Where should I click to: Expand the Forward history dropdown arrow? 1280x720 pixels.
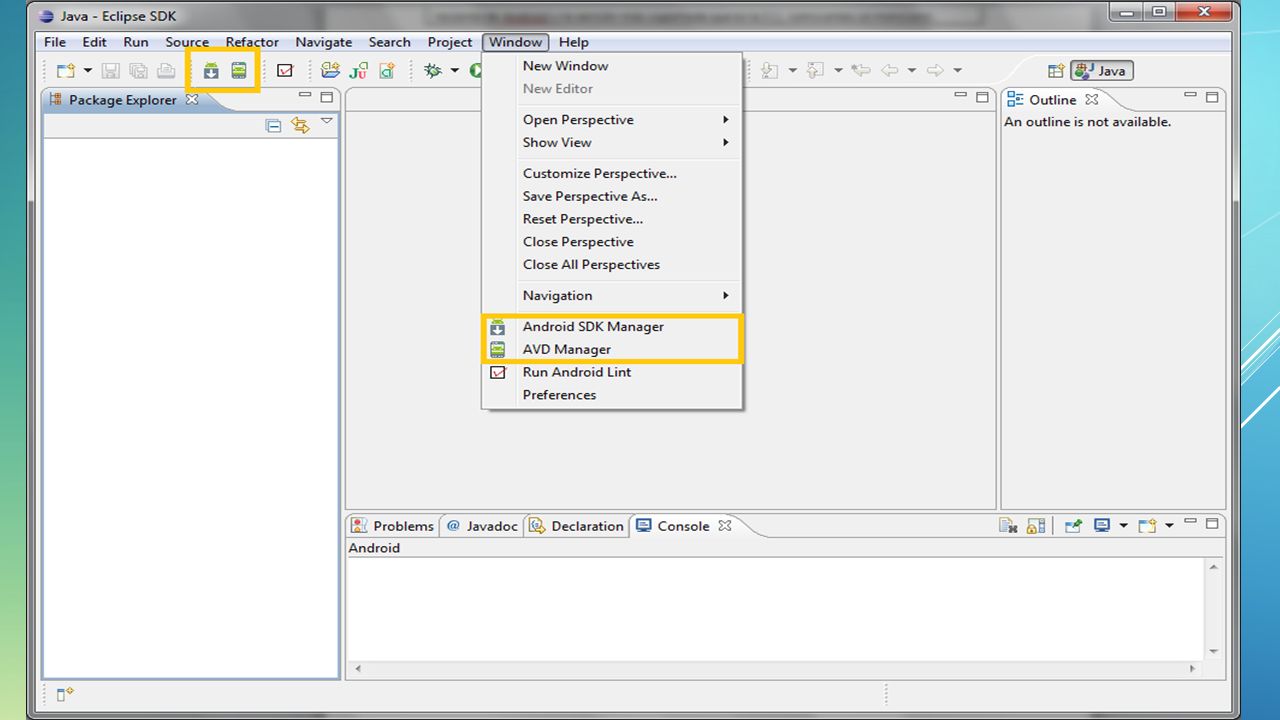(x=957, y=70)
